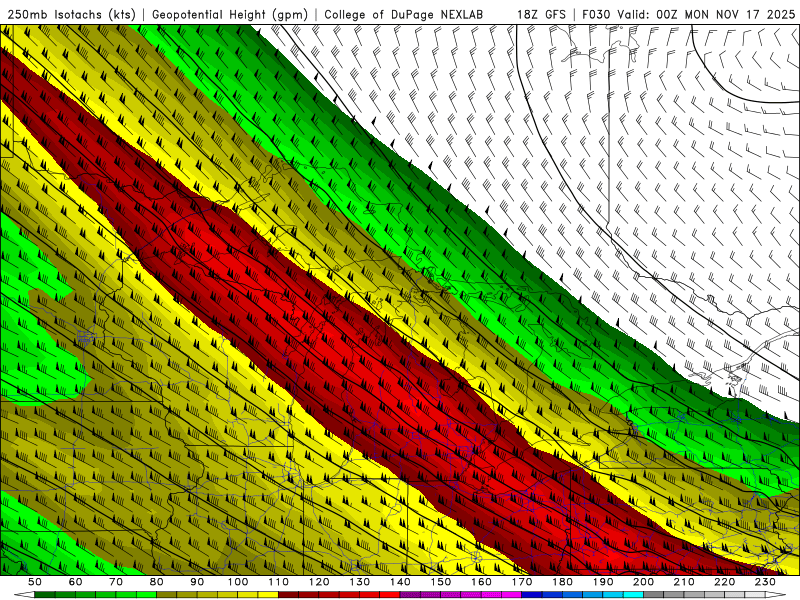Click the dark blue swatch under the 170 label
The width and height of the screenshot is (800, 600).
pyautogui.click(x=532, y=595)
